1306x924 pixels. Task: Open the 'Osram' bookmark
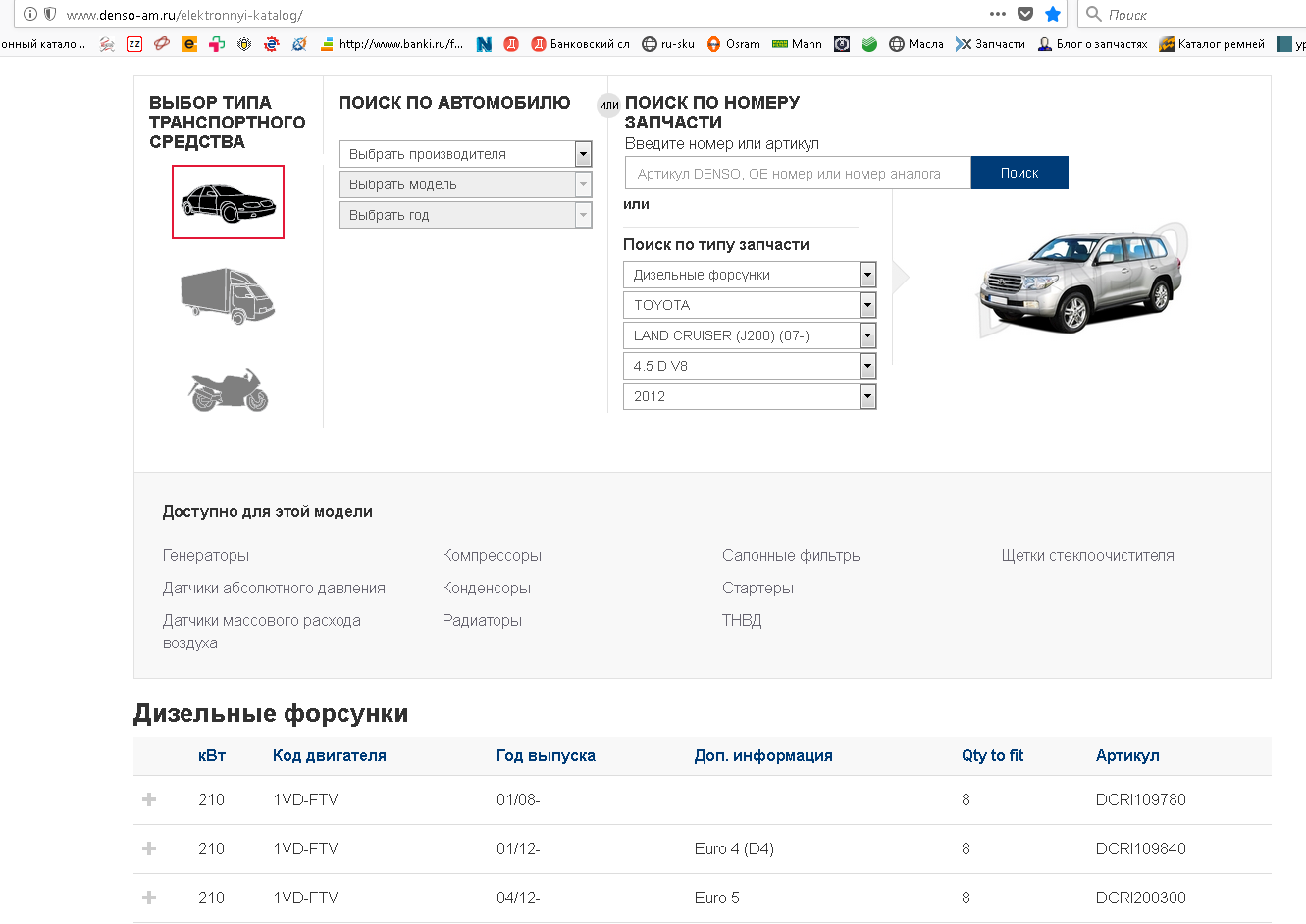click(733, 44)
